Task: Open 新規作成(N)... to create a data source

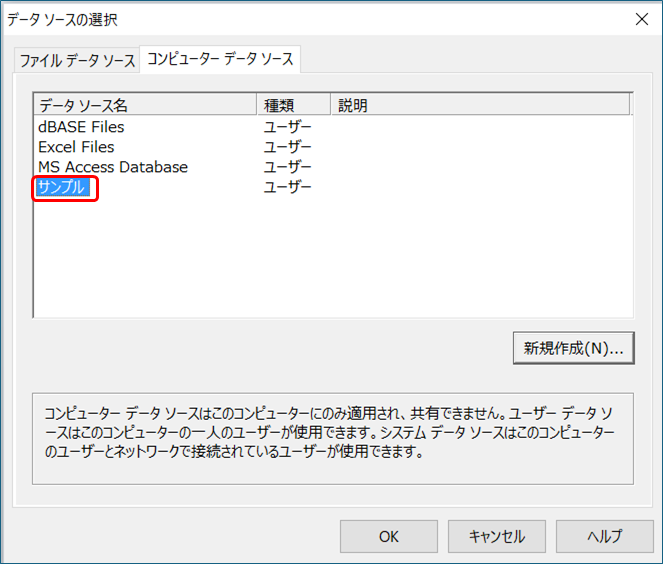Action: pyautogui.click(x=574, y=348)
